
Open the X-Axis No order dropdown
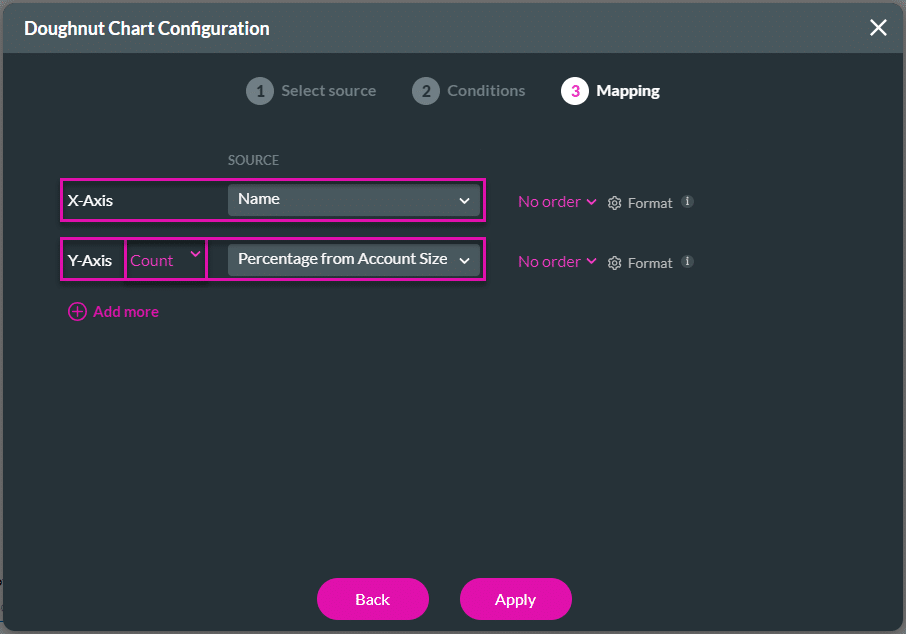557,202
